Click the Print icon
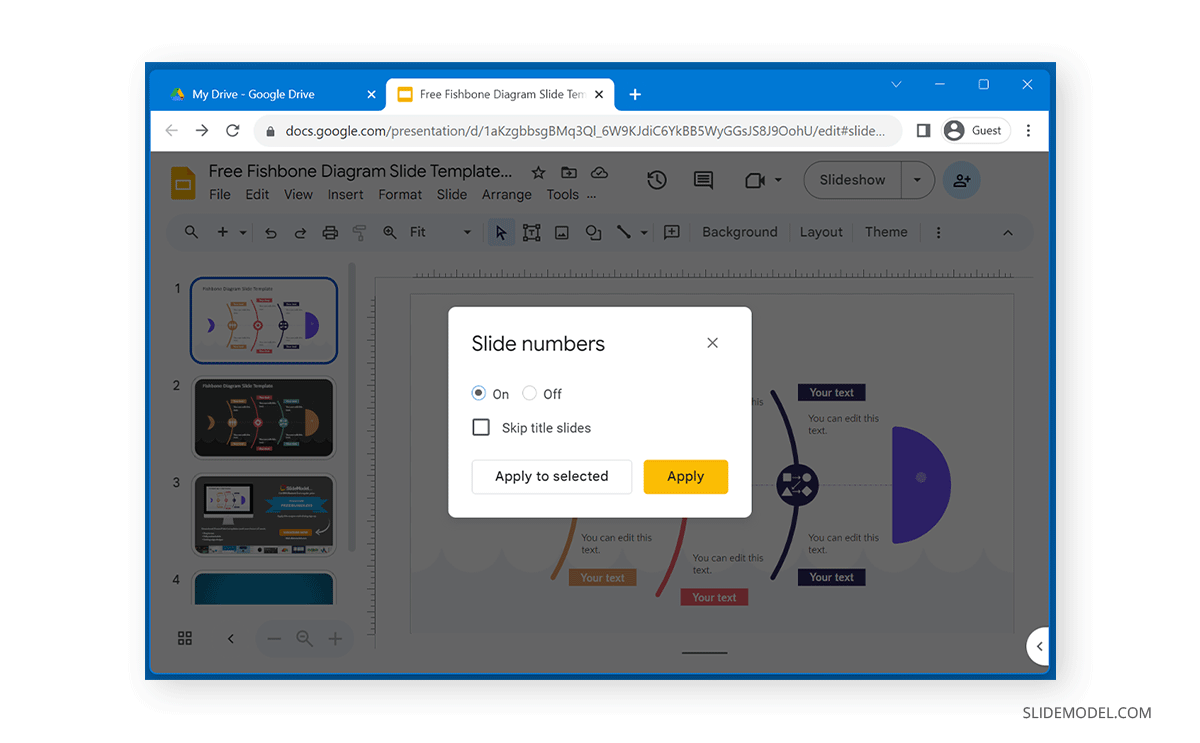 pos(330,232)
